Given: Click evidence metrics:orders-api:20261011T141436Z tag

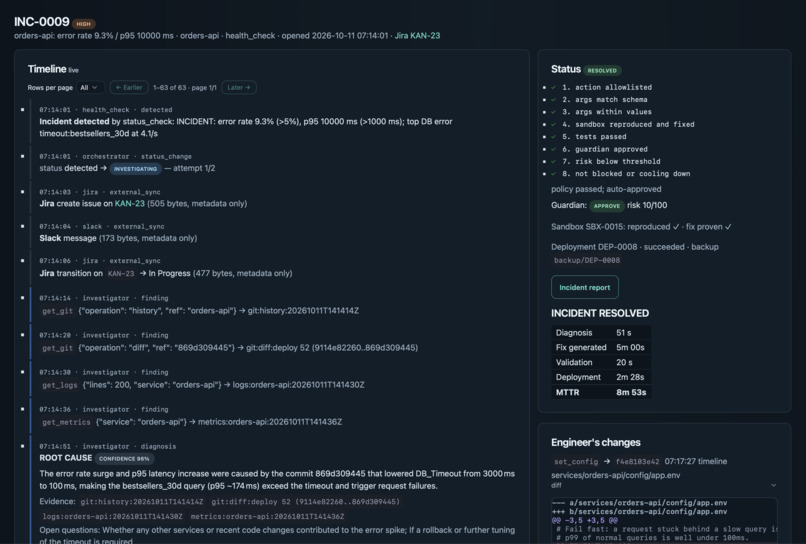Looking at the screenshot, I should click(x=267, y=516).
